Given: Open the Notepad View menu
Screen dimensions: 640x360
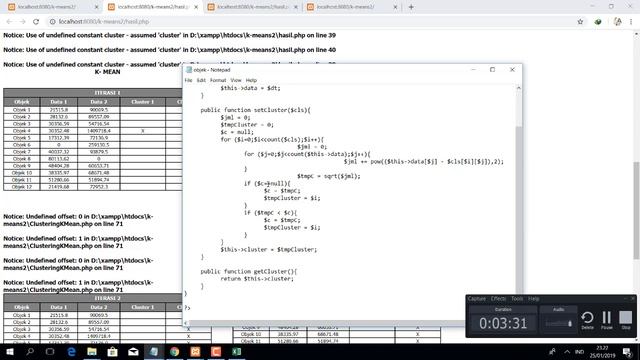Looking at the screenshot, I should 236,80.
